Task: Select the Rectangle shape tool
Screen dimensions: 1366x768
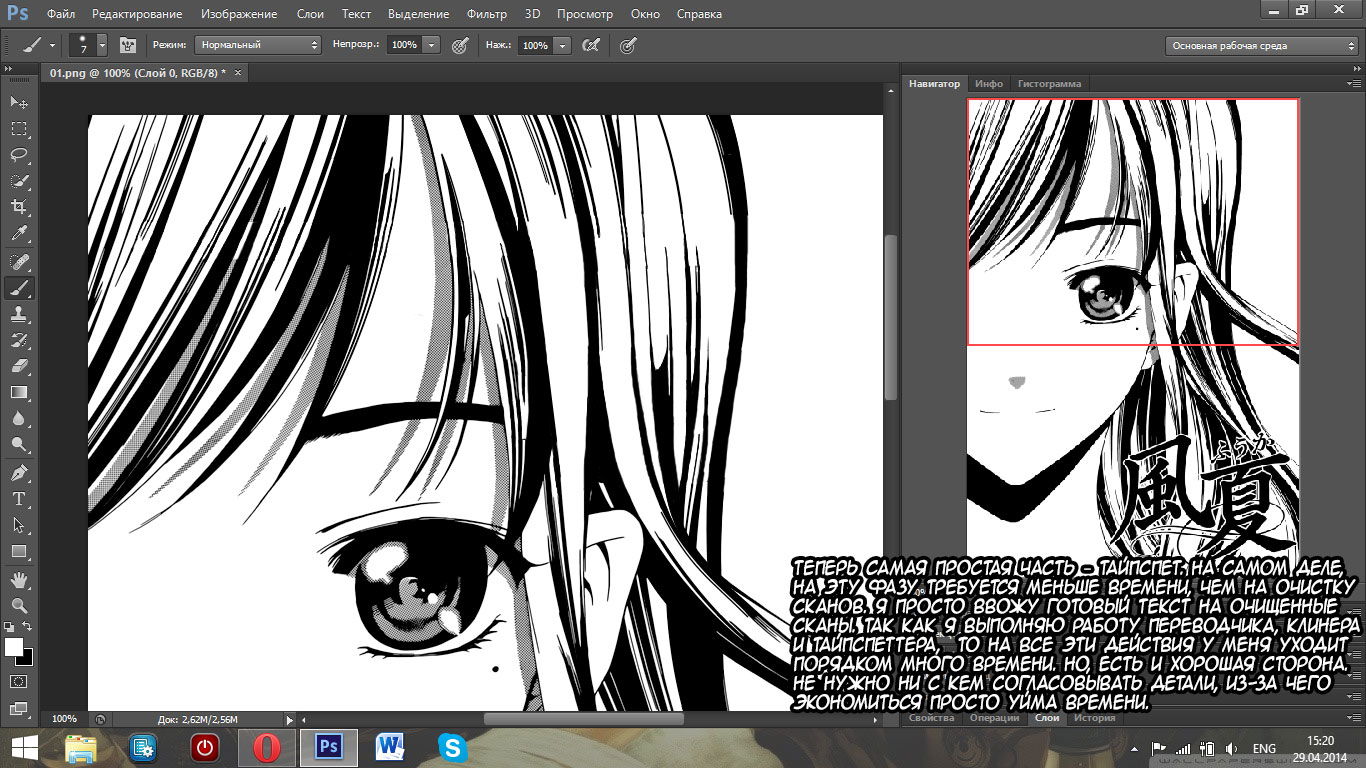Action: pos(19,551)
